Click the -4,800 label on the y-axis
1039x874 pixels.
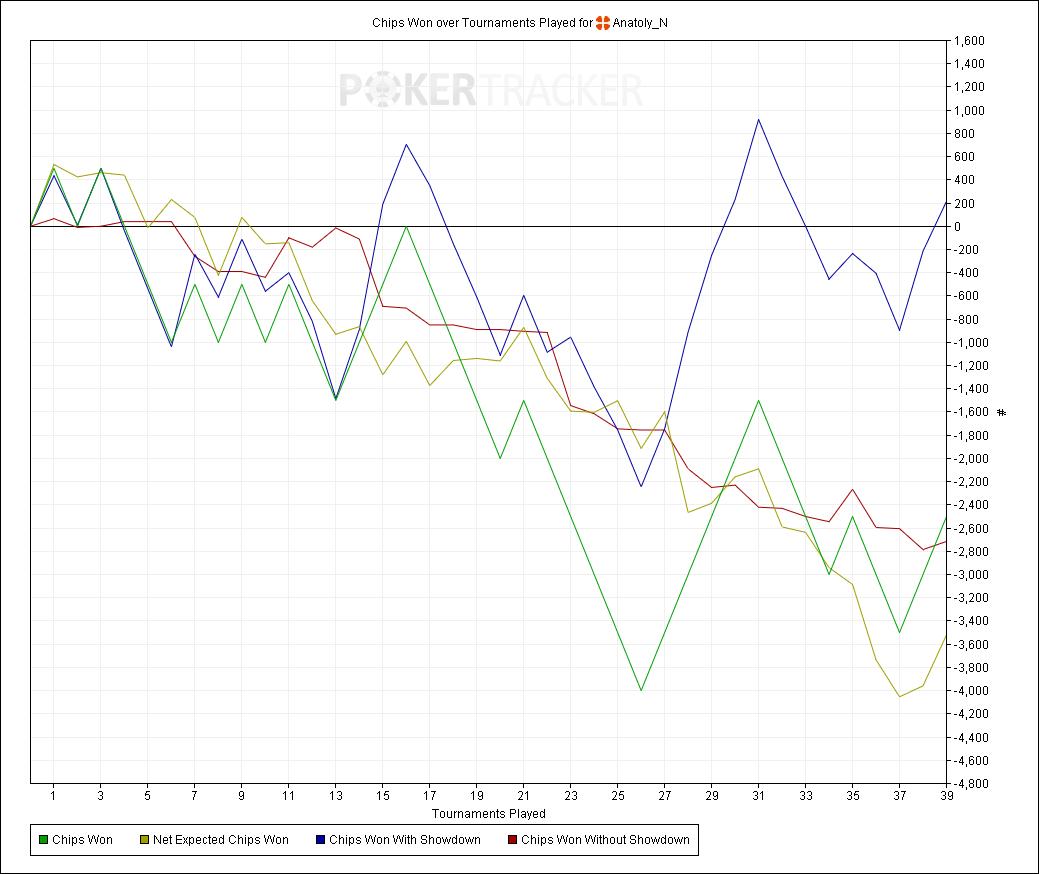tap(970, 784)
